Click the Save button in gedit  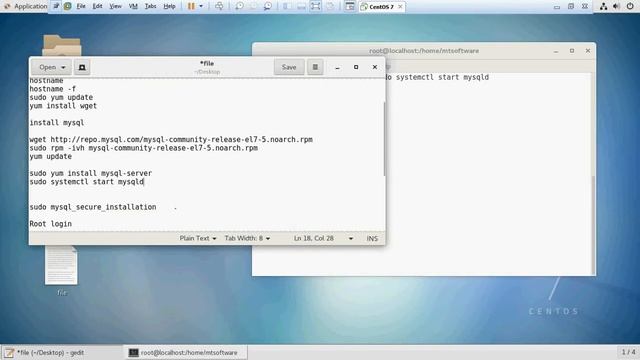click(289, 67)
